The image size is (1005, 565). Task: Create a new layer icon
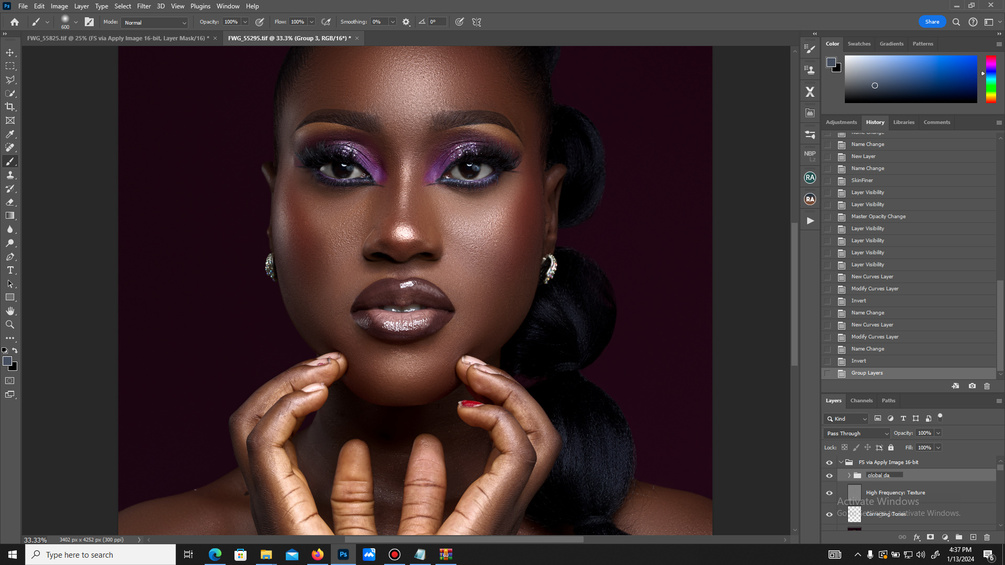click(973, 537)
